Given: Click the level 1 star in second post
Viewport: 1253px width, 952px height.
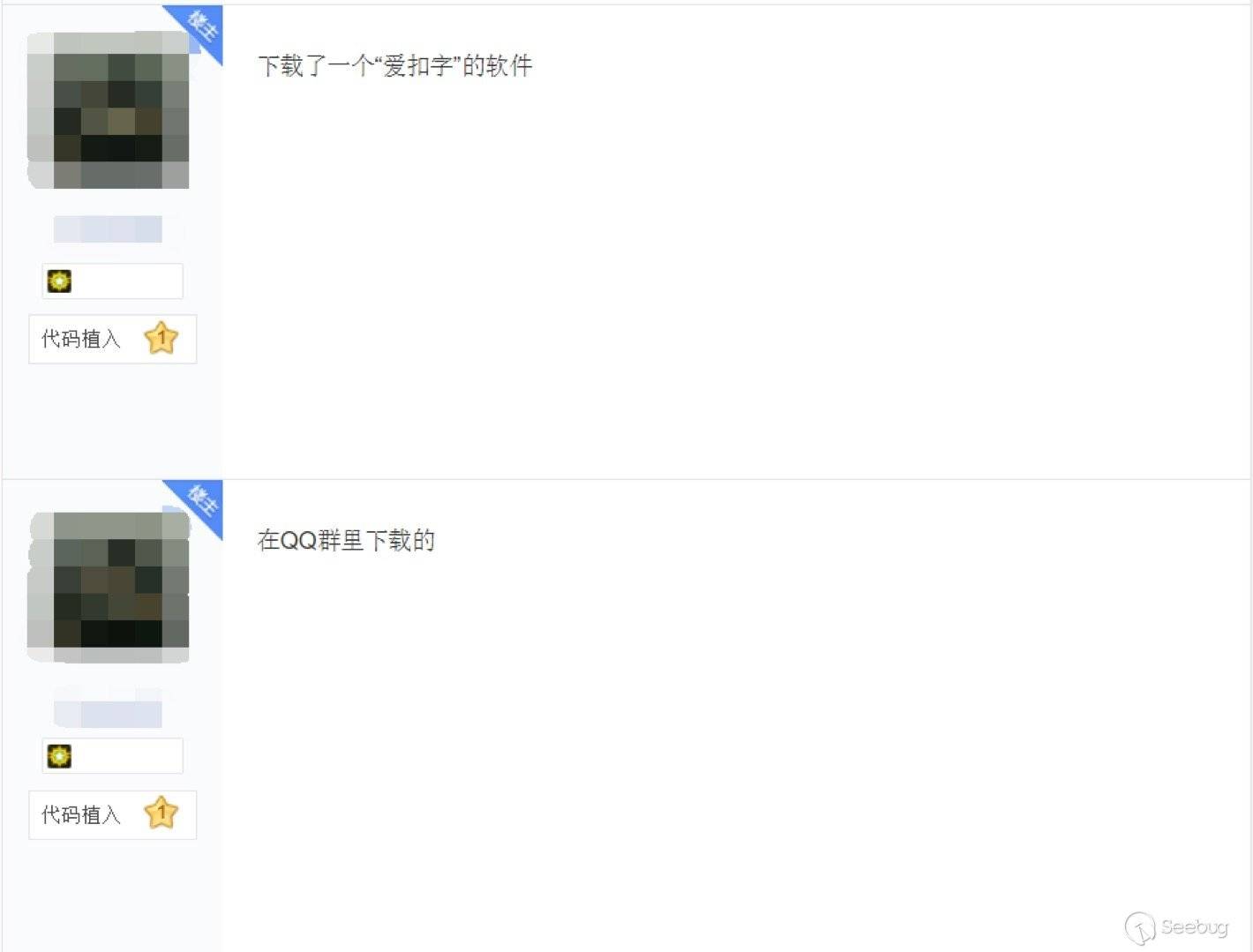Looking at the screenshot, I should [x=161, y=813].
